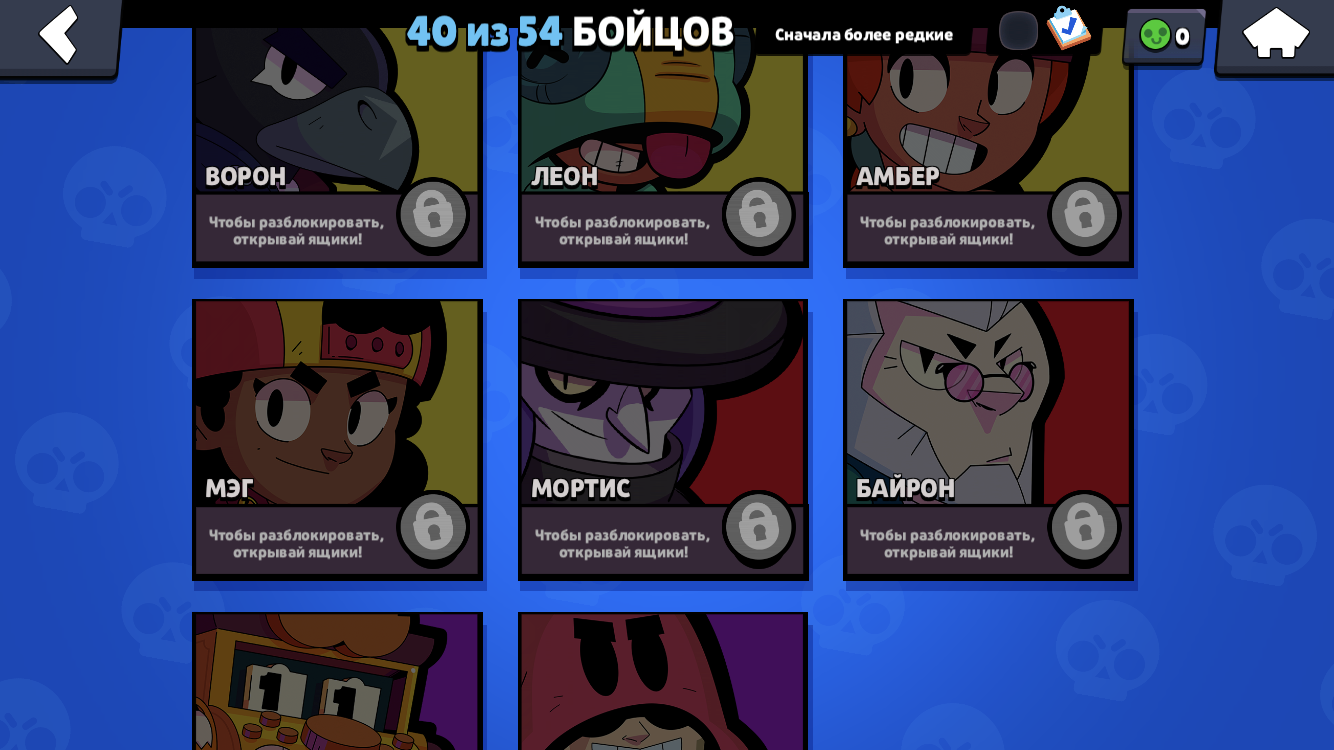
Task: Open the red hooded brawler card at bottom
Action: pyautogui.click(x=662, y=682)
